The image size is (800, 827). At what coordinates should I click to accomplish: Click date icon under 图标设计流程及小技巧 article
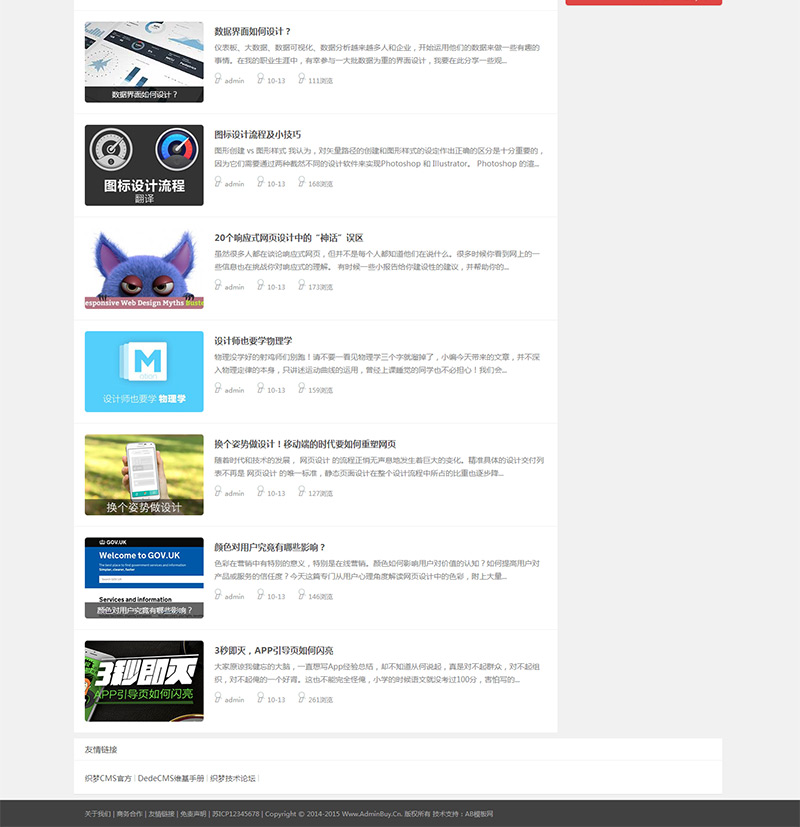tap(261, 182)
